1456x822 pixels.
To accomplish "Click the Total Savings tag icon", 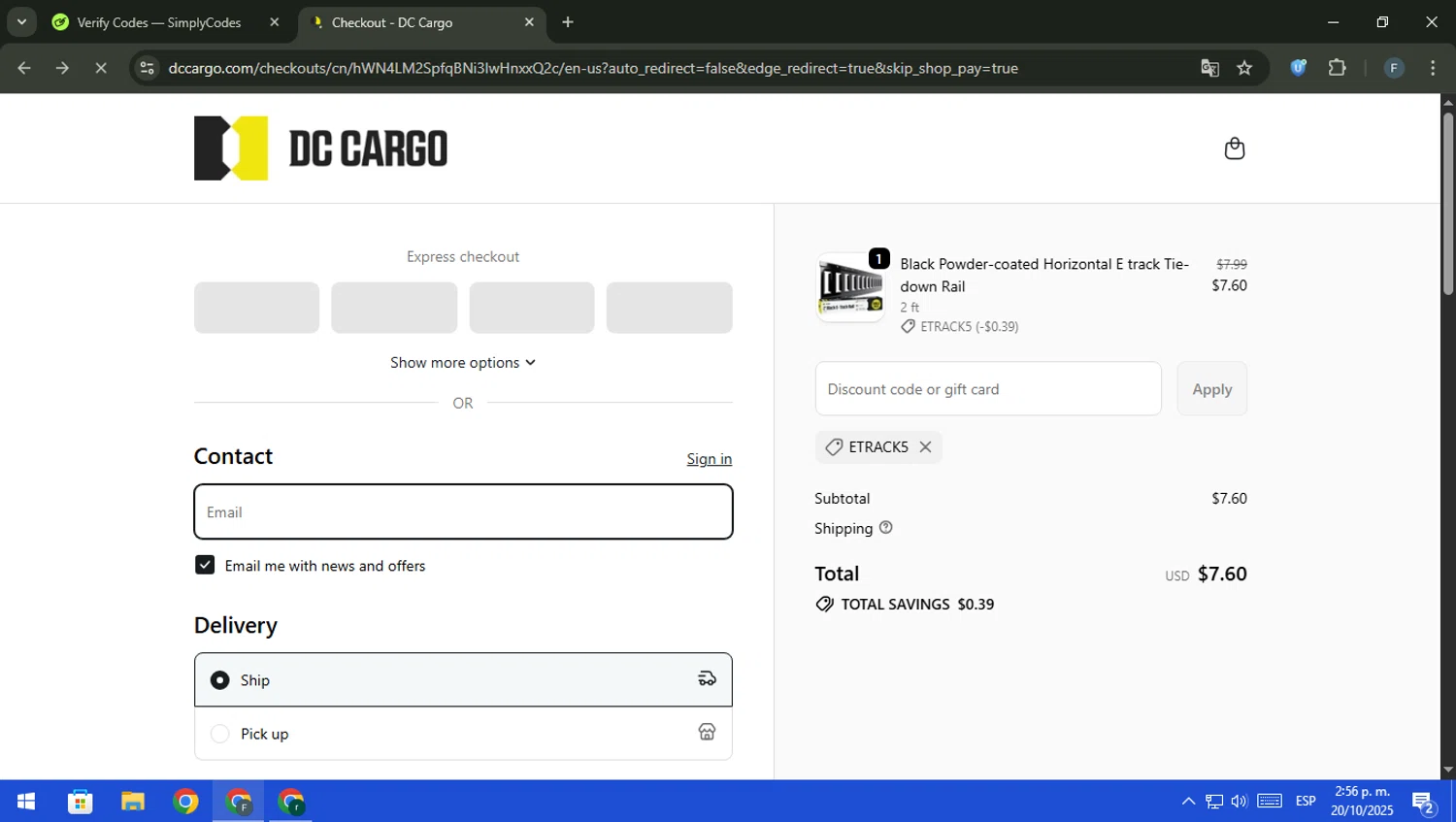I will point(824,604).
